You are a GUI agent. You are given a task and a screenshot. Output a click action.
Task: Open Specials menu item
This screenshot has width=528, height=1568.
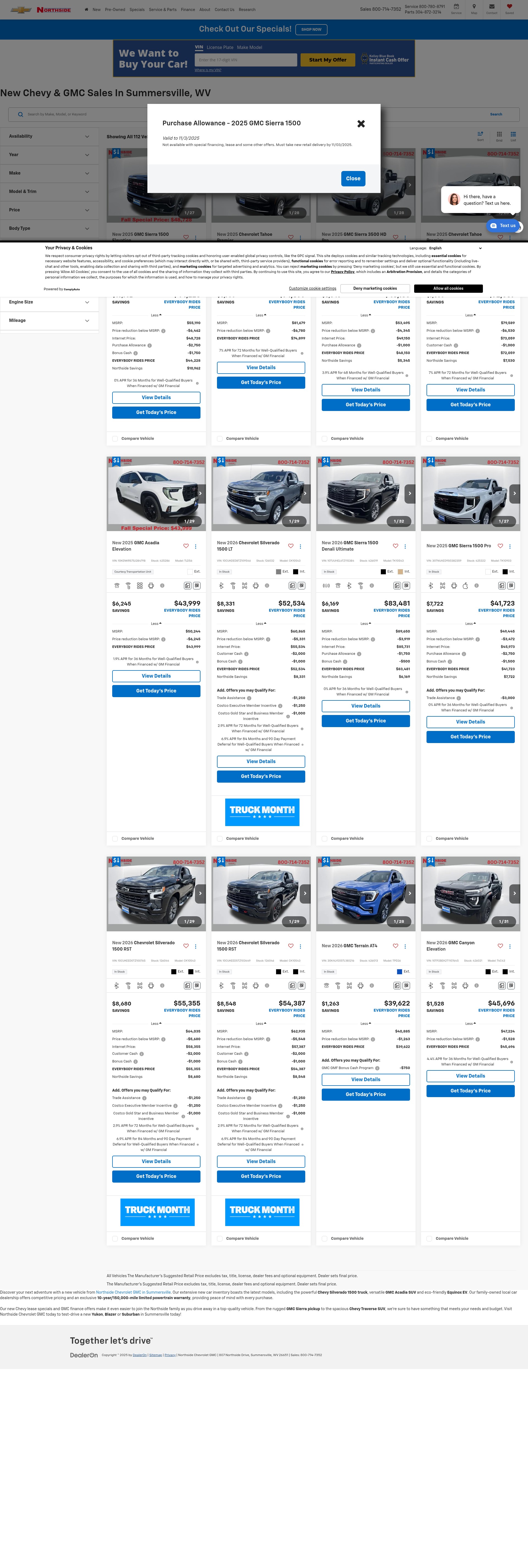click(137, 10)
